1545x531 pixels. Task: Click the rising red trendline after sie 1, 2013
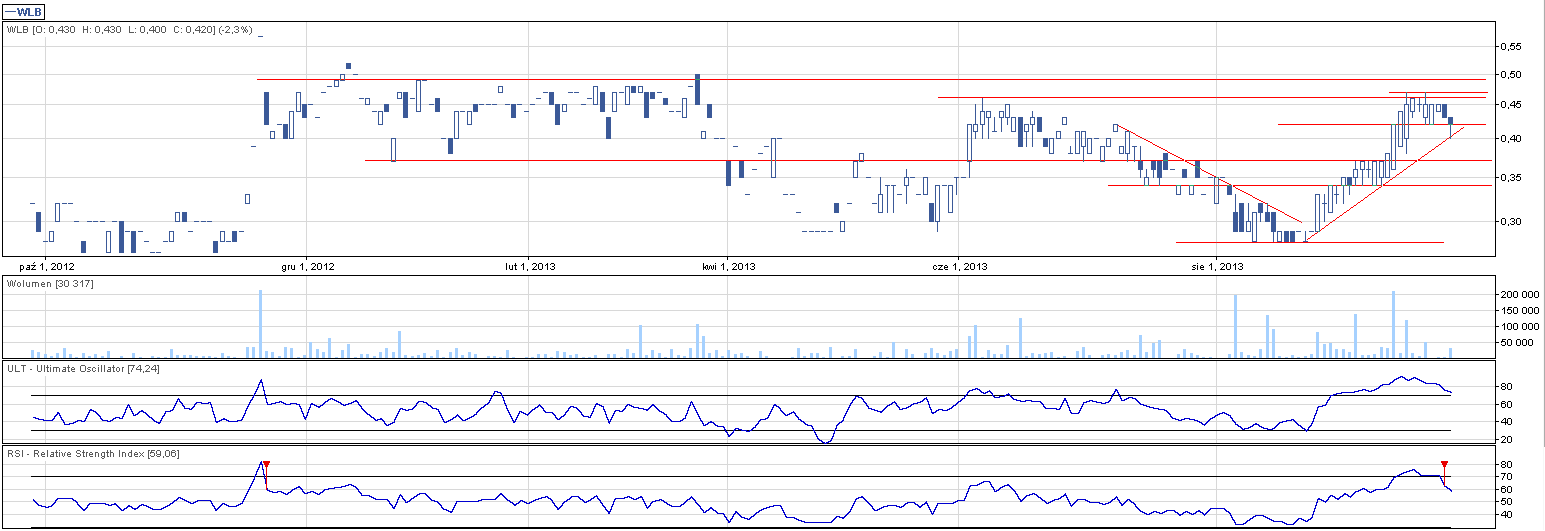pos(1384,184)
